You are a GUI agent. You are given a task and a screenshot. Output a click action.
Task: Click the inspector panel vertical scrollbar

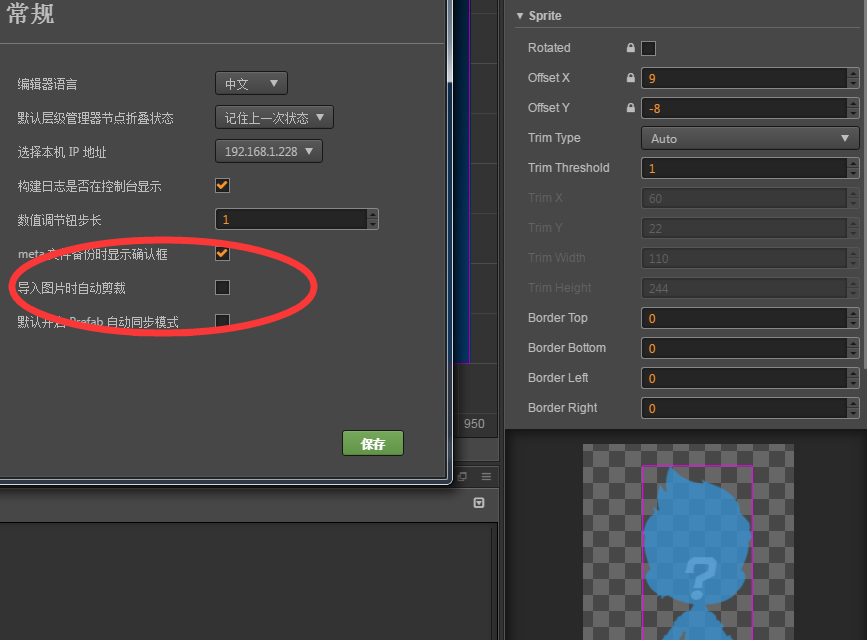point(865,183)
